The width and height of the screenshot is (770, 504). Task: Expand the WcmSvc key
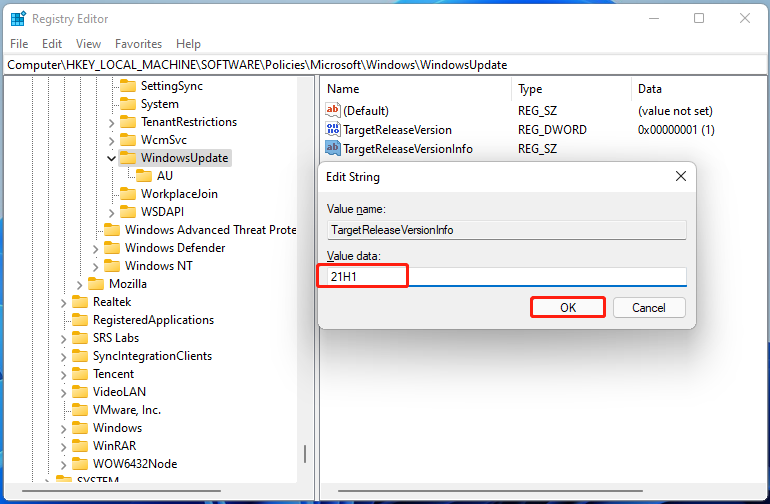(x=111, y=140)
